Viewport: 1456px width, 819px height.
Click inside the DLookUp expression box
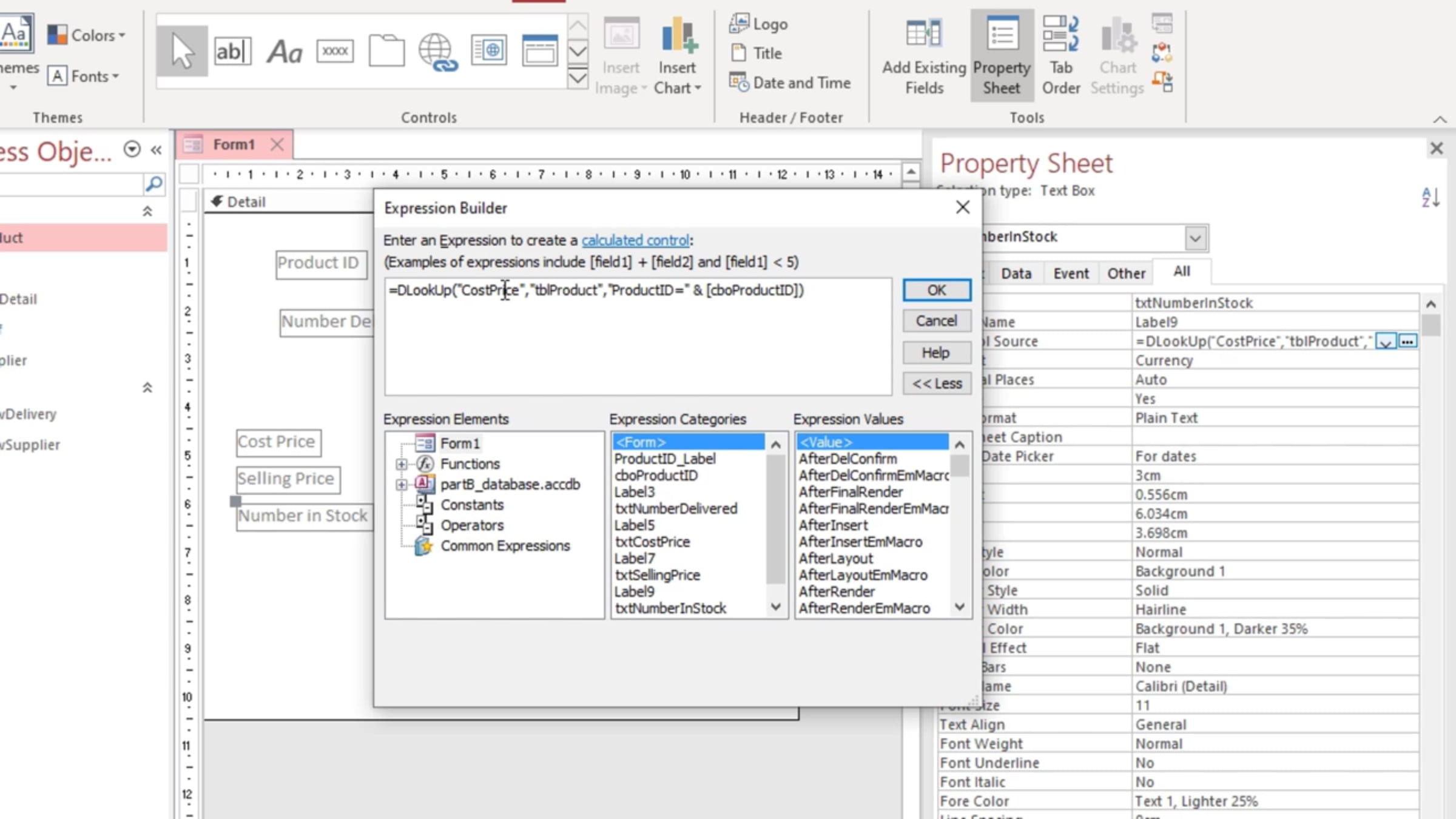point(638,337)
